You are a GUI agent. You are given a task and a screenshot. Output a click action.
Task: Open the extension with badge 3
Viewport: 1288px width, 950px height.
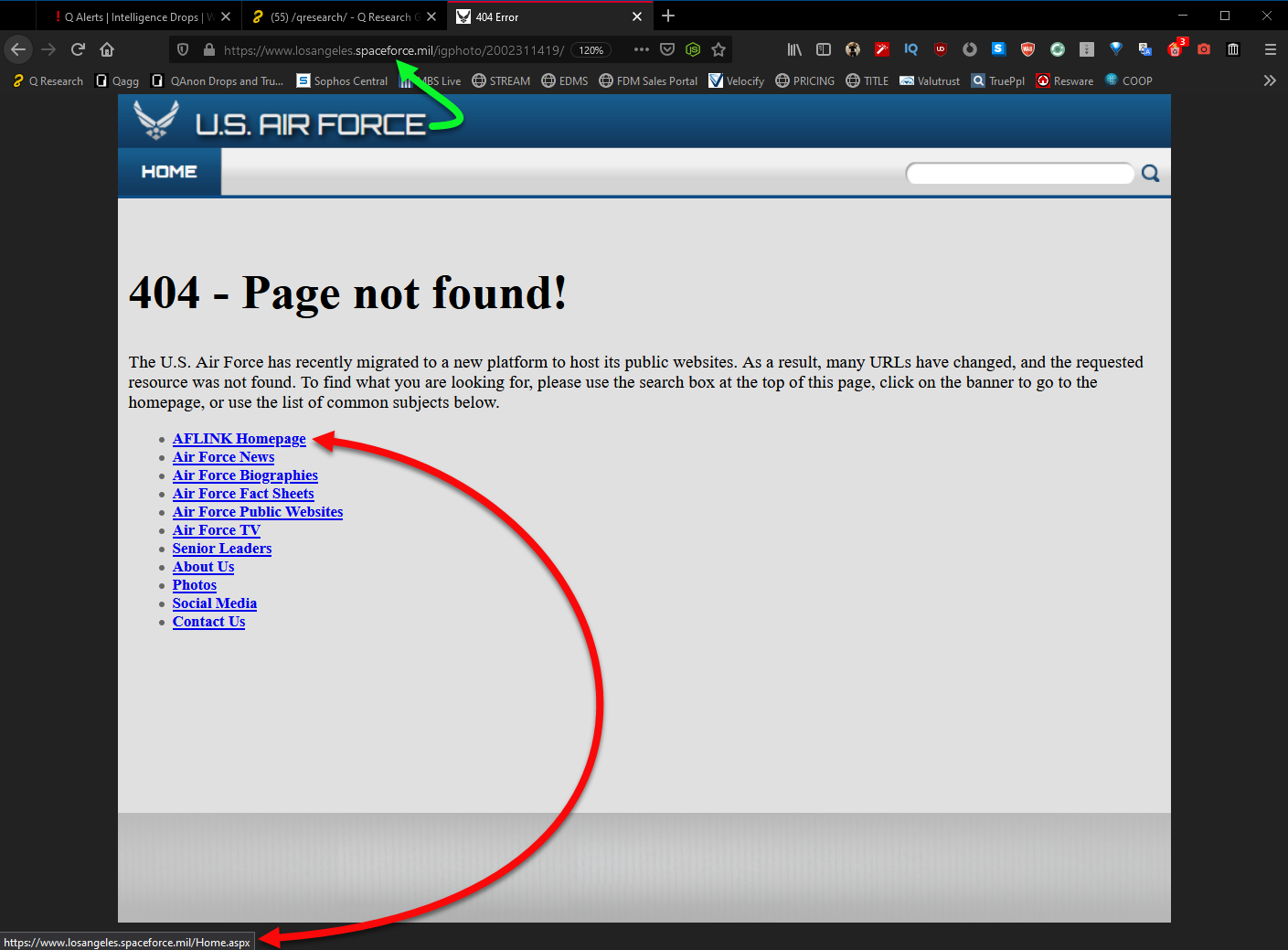1176,48
